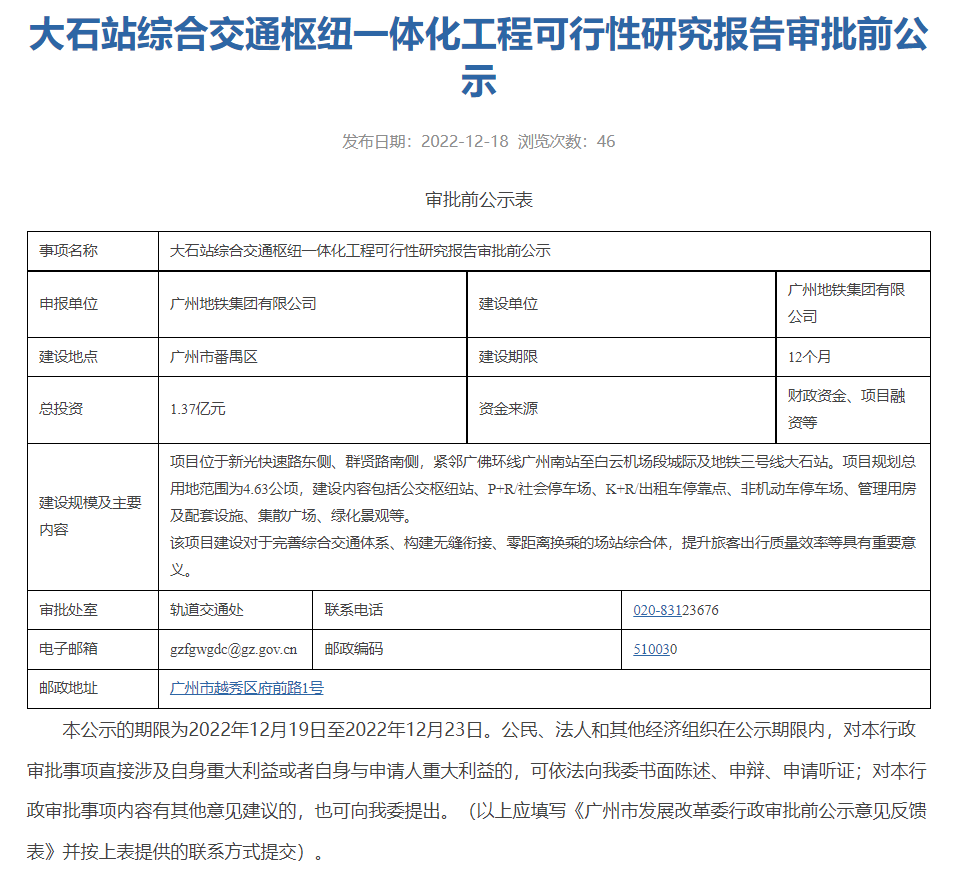
Task: Click the 邮政地址 label cell
Action: pos(93,688)
